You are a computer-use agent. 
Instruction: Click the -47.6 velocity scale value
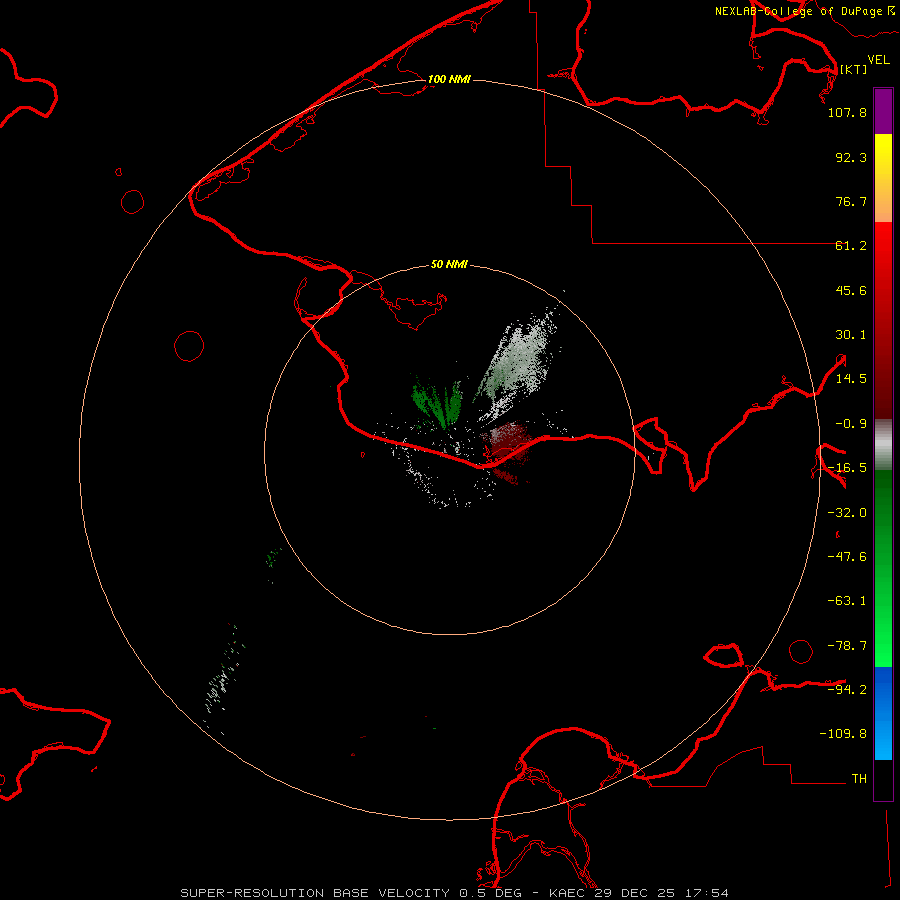(847, 557)
